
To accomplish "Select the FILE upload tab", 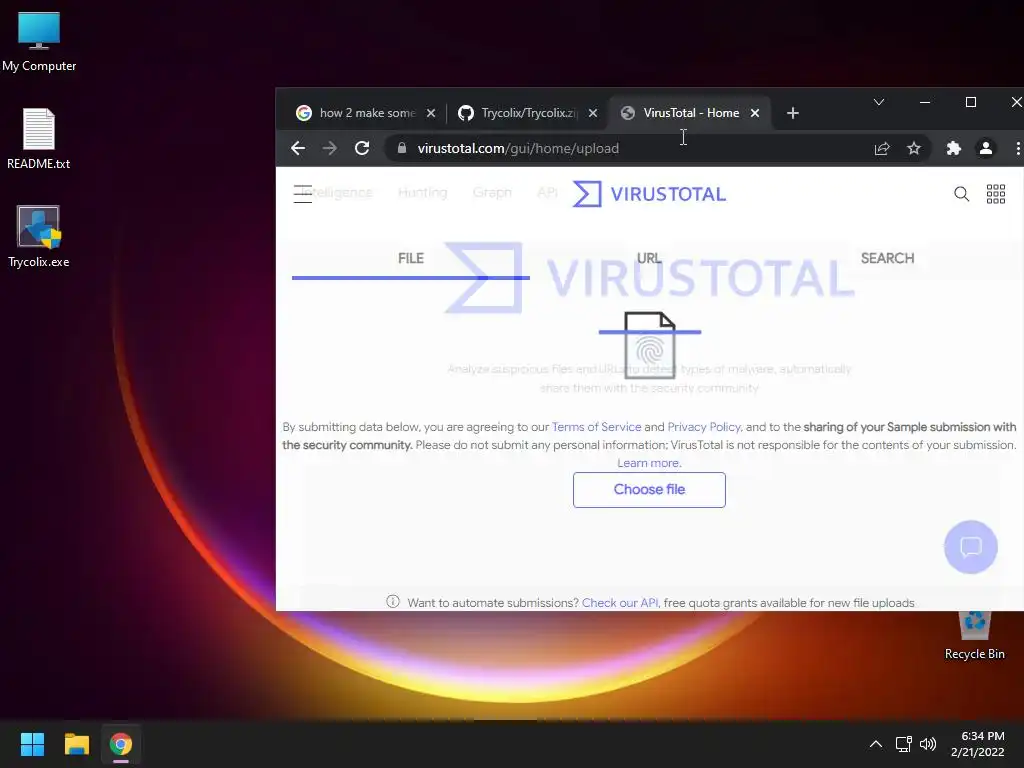I will [411, 259].
